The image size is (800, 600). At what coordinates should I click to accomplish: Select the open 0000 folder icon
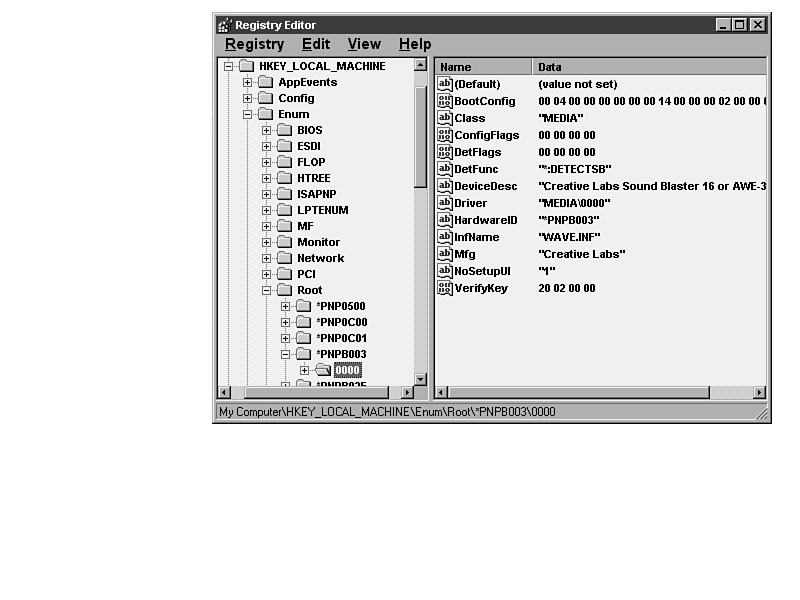(x=322, y=370)
